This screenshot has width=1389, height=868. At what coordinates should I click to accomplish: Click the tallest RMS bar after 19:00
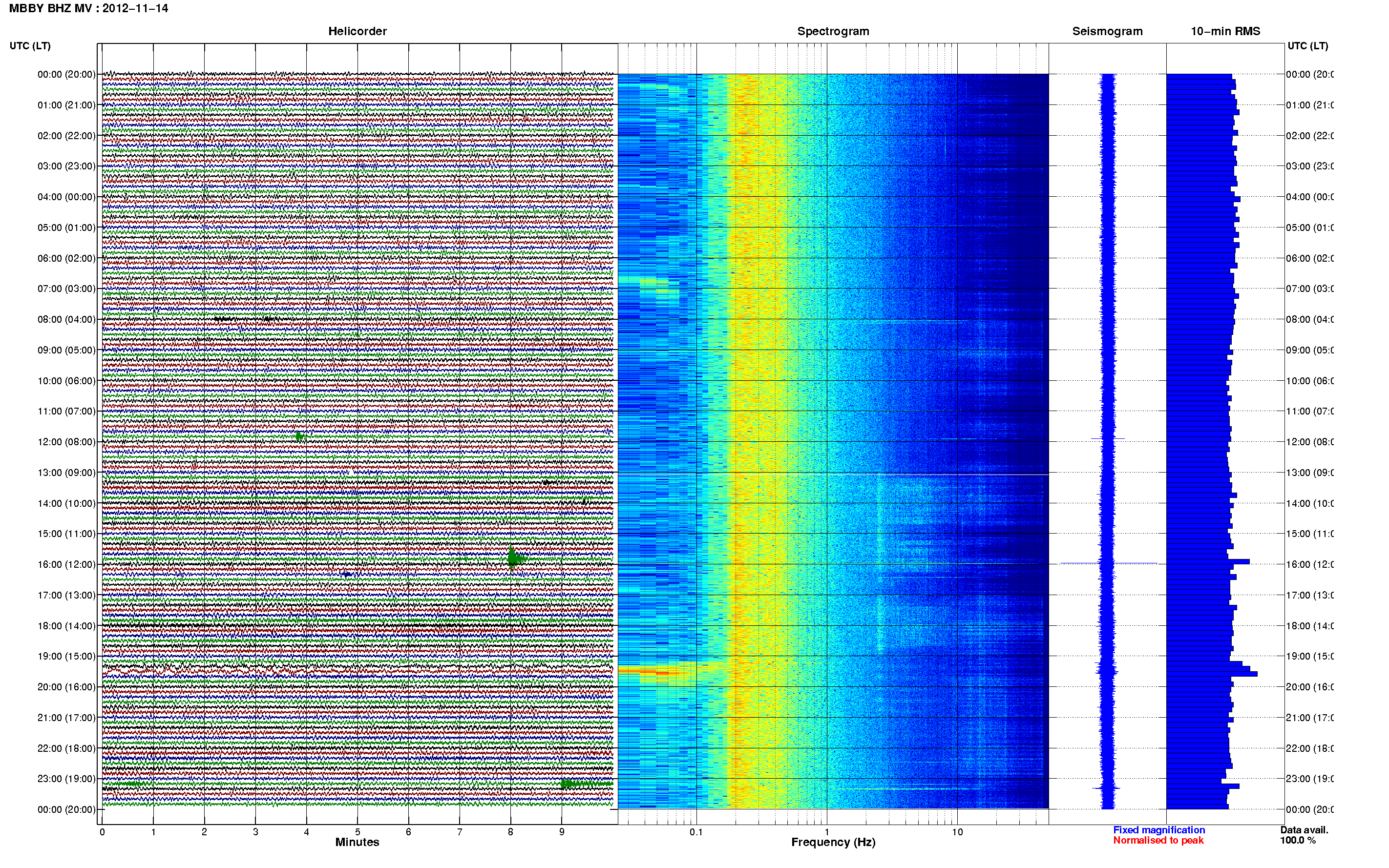[x=1212, y=674]
